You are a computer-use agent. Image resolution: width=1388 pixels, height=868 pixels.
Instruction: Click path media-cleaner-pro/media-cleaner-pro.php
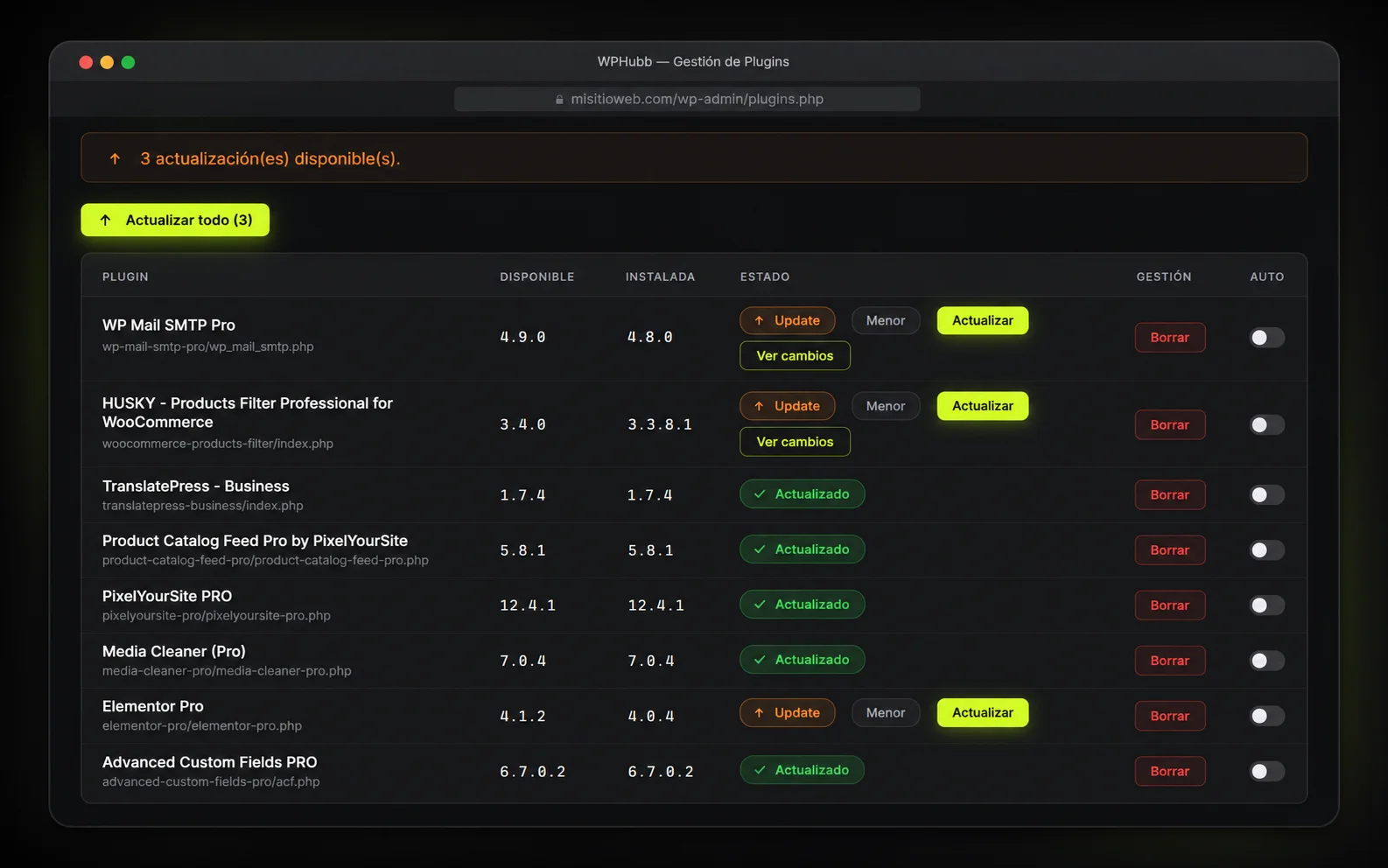click(x=227, y=671)
